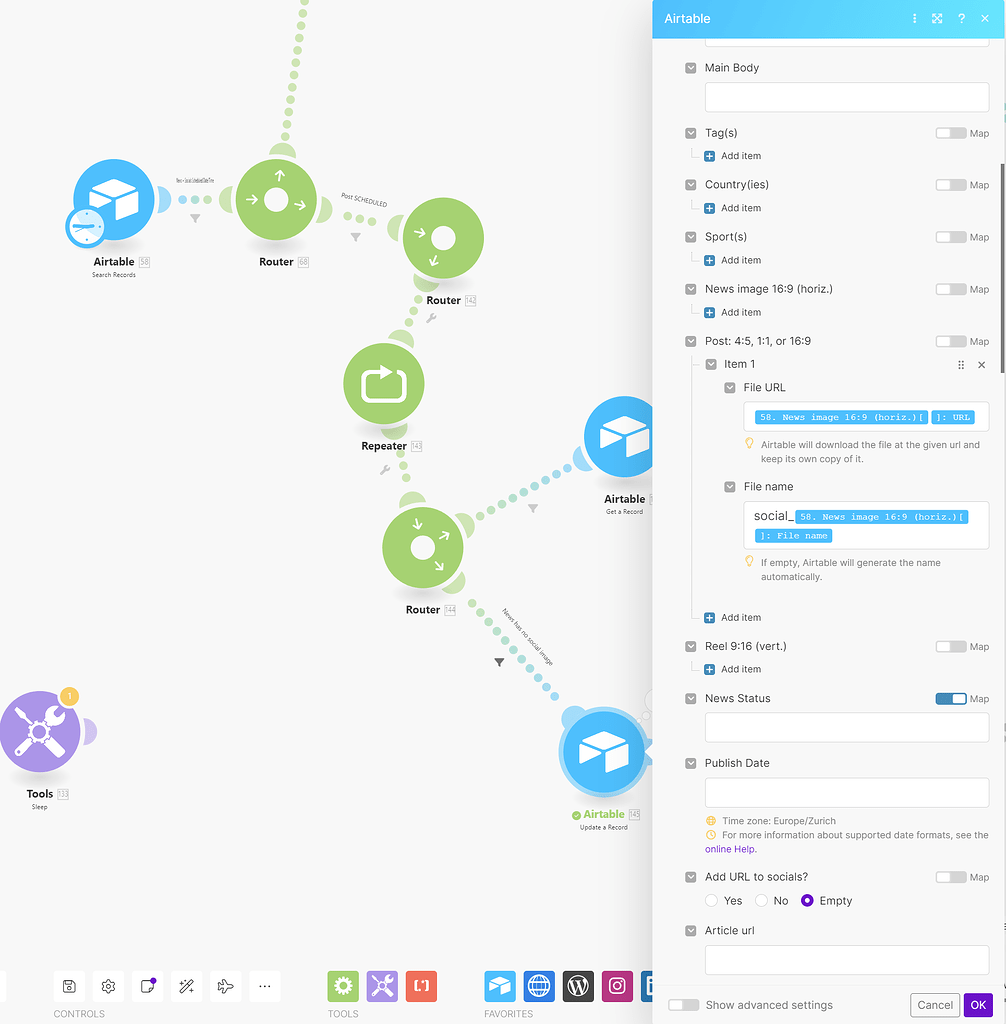Click the magic wand icon in Controls
This screenshot has height=1024, width=1006.
pos(186,986)
